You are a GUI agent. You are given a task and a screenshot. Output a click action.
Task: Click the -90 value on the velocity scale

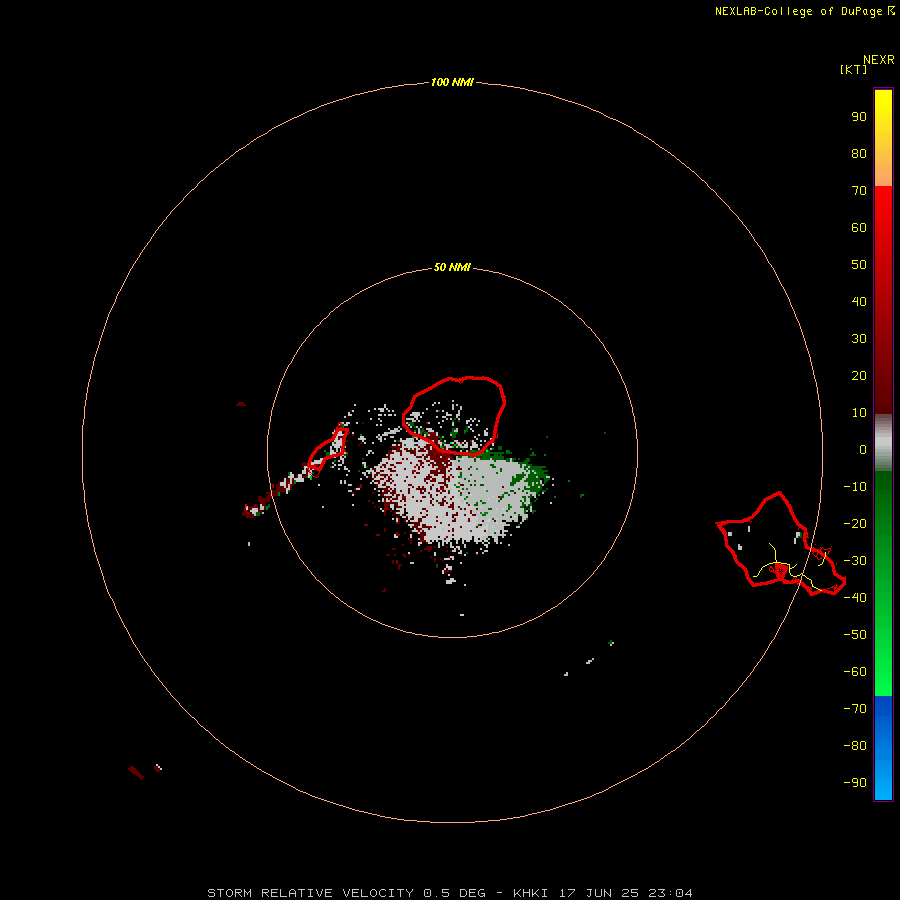855,782
